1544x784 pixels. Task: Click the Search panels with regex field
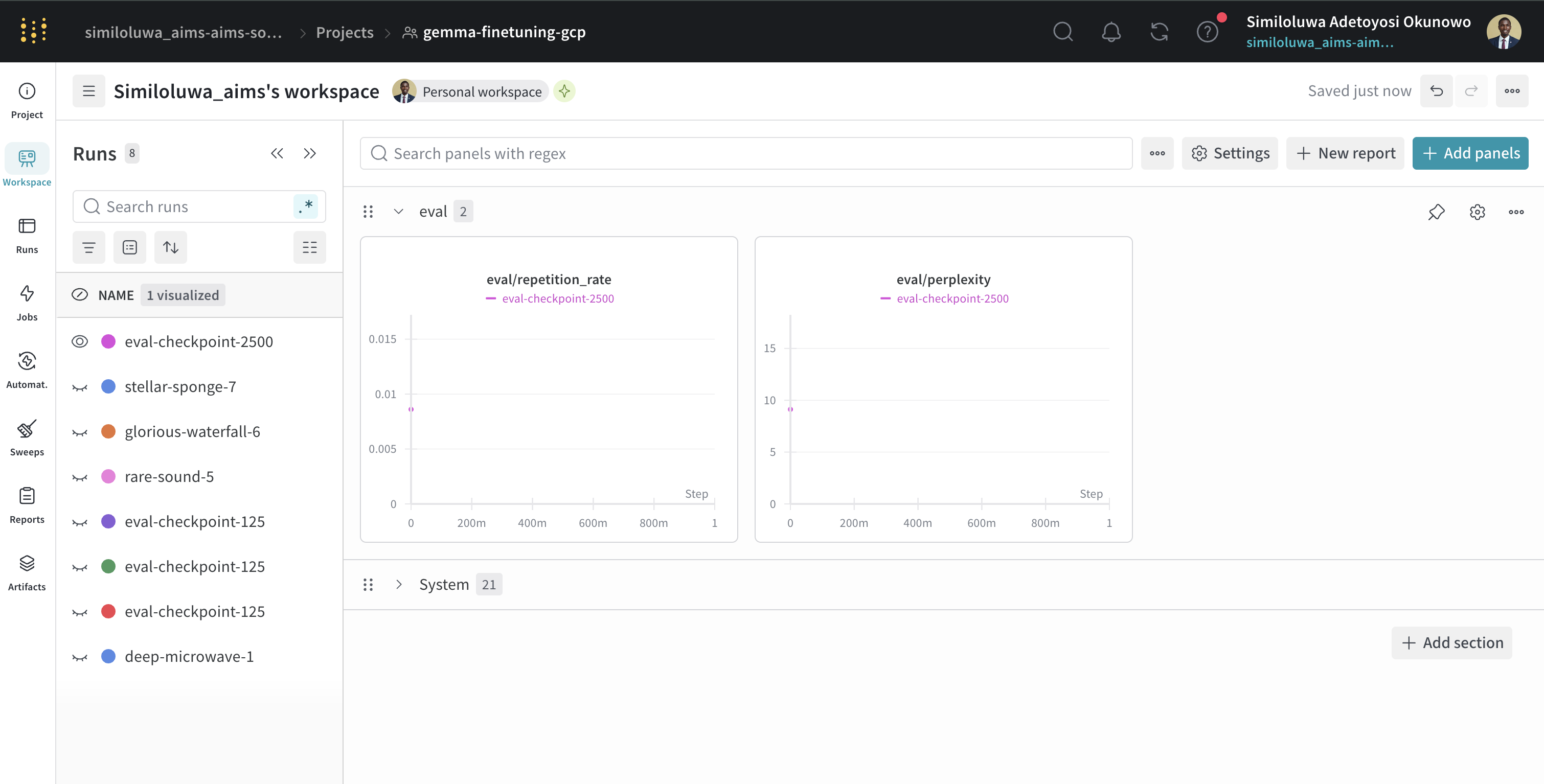pyautogui.click(x=745, y=153)
